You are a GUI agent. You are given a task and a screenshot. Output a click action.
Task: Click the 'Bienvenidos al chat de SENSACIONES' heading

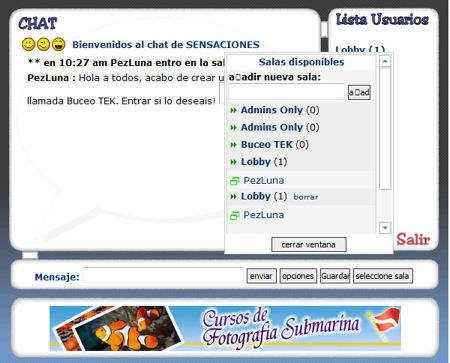pos(166,44)
